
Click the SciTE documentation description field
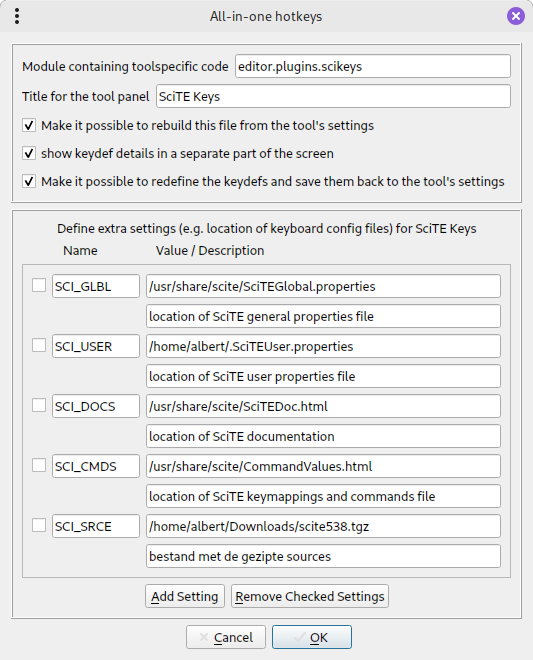pyautogui.click(x=323, y=436)
